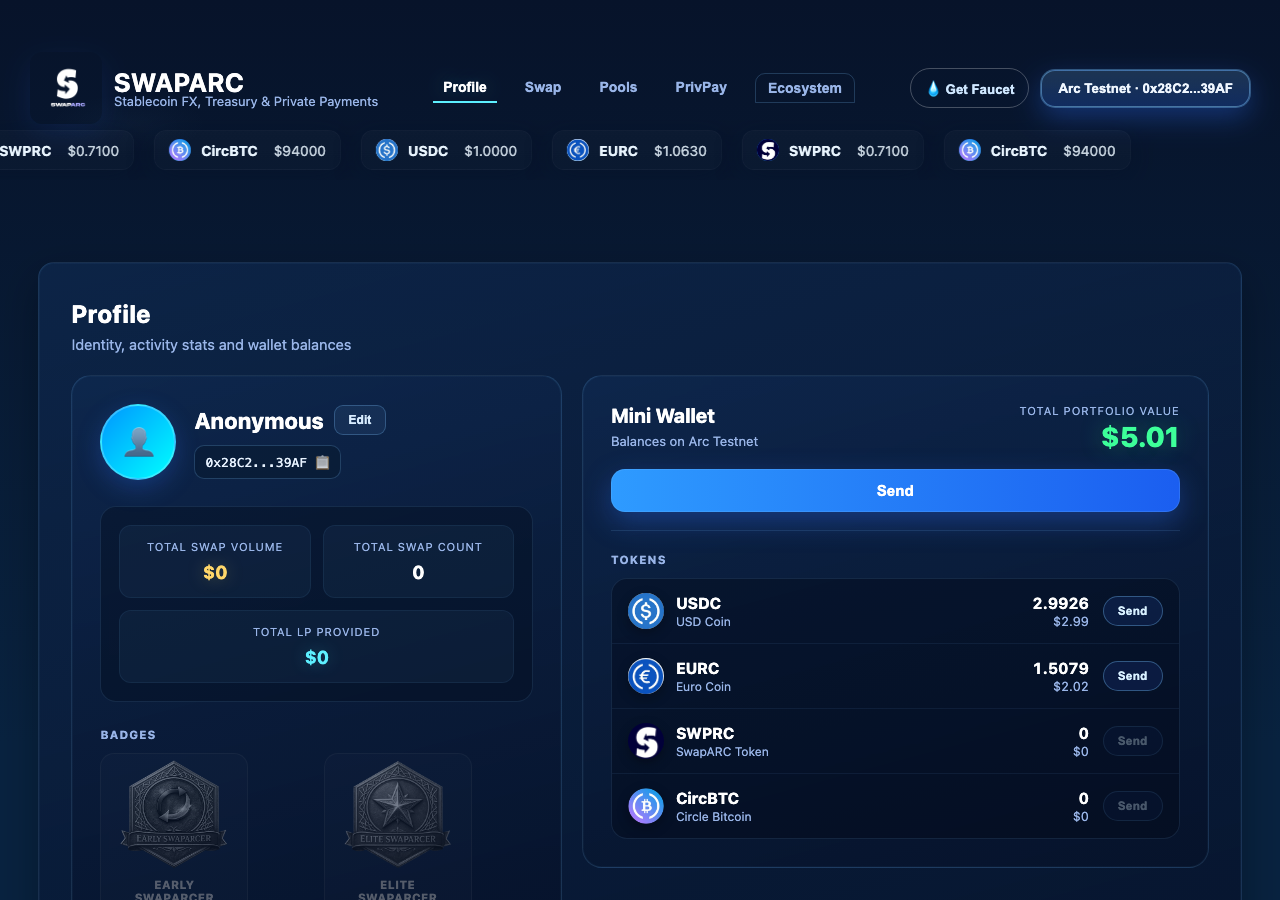Viewport: 1280px width, 900px height.
Task: Click the USDC coin icon in the price ticker
Action: pyautogui.click(x=387, y=150)
